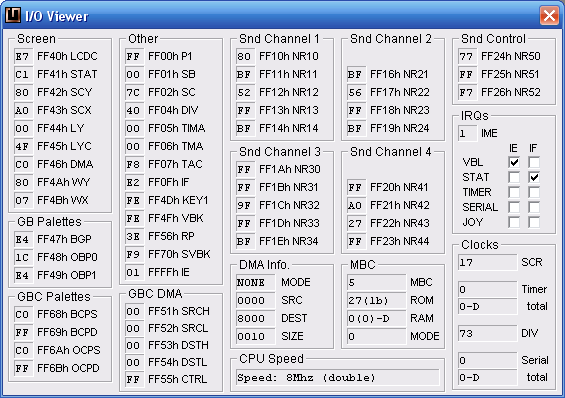The height and width of the screenshot is (398, 565).
Task: Click the FF1Ah NR30 value field
Action: [245, 170]
